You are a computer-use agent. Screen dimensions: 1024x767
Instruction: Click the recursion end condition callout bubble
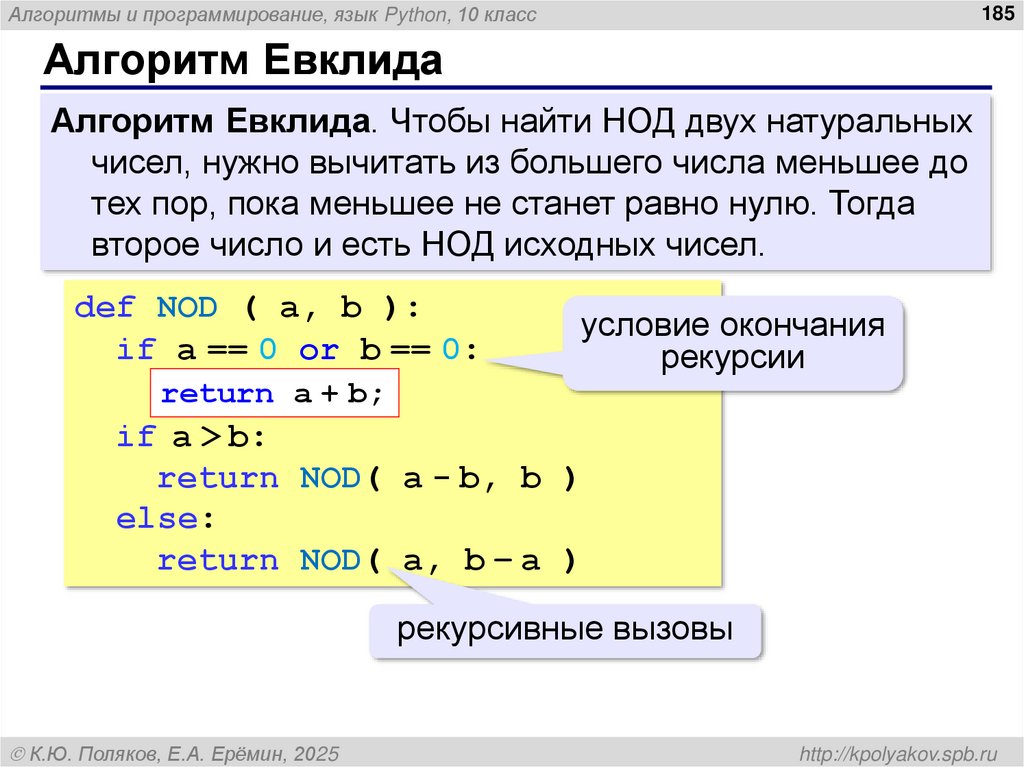[735, 344]
